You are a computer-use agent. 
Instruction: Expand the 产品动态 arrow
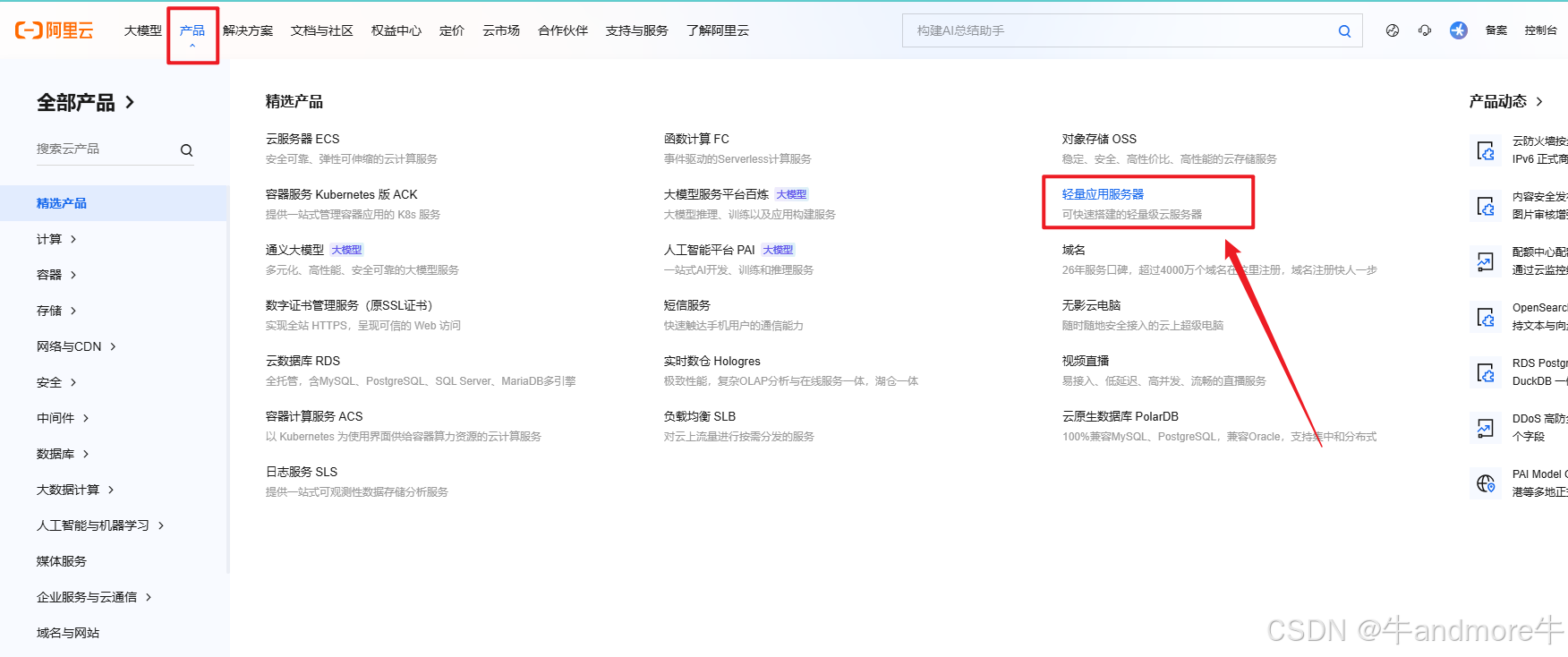click(x=1539, y=102)
